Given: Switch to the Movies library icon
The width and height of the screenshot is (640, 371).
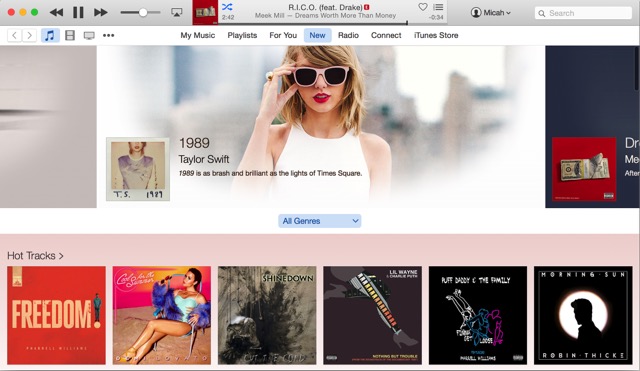Looking at the screenshot, I should (x=70, y=36).
